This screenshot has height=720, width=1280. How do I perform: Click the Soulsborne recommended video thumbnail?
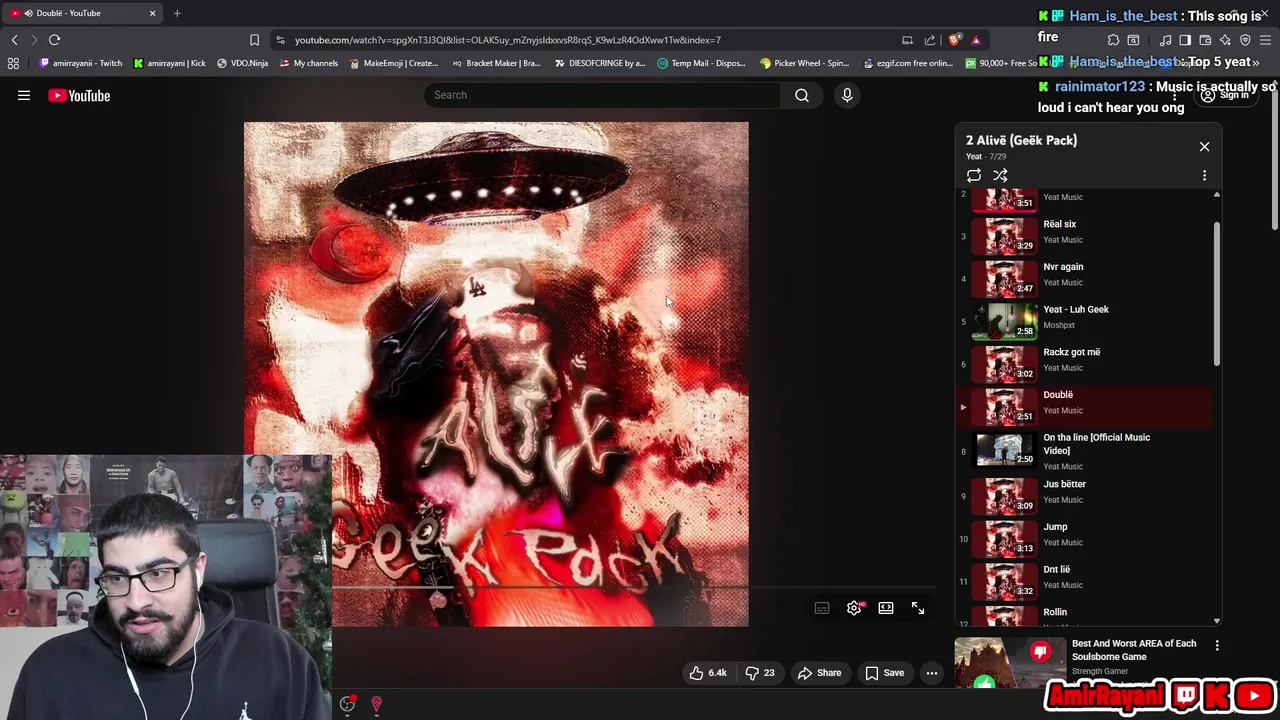tap(1009, 664)
